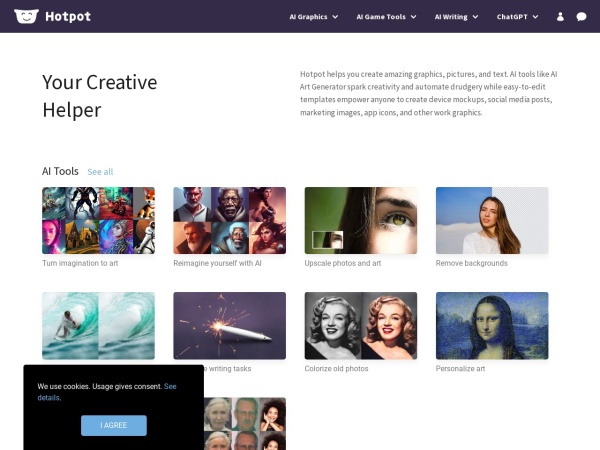Open the user account icon
The width and height of the screenshot is (600, 450).
(x=560, y=16)
